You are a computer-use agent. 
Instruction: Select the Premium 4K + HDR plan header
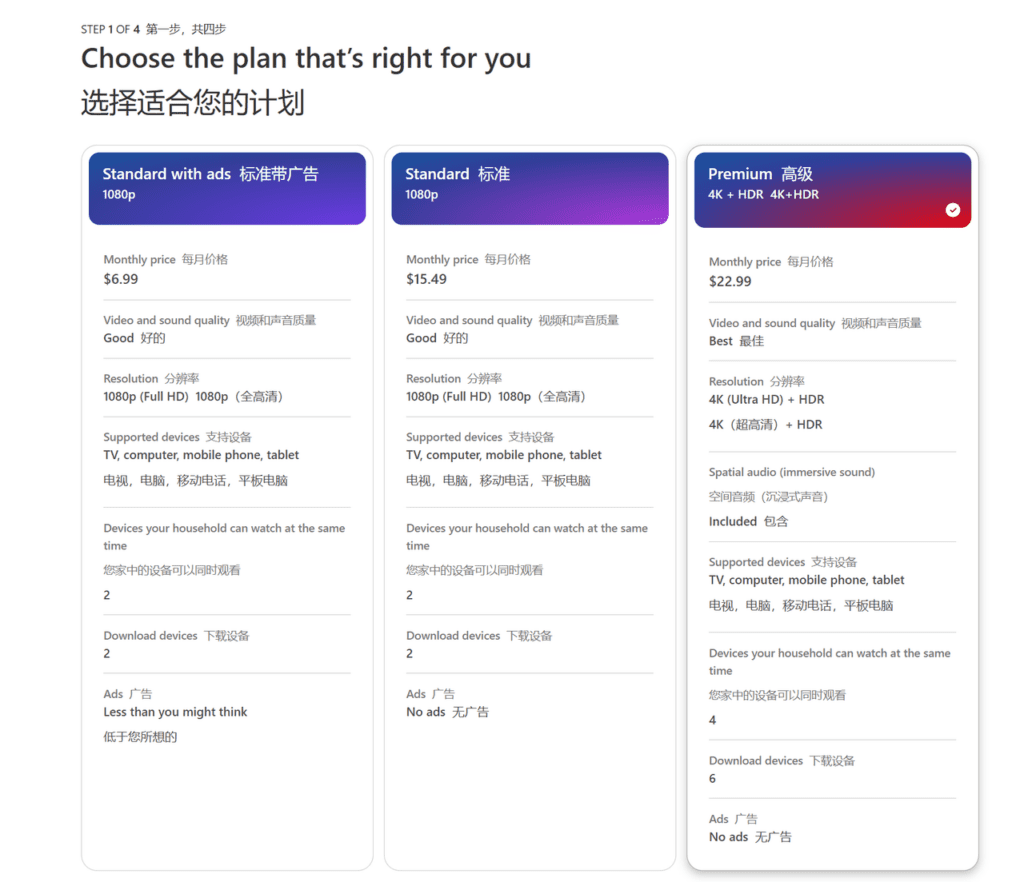pos(833,190)
